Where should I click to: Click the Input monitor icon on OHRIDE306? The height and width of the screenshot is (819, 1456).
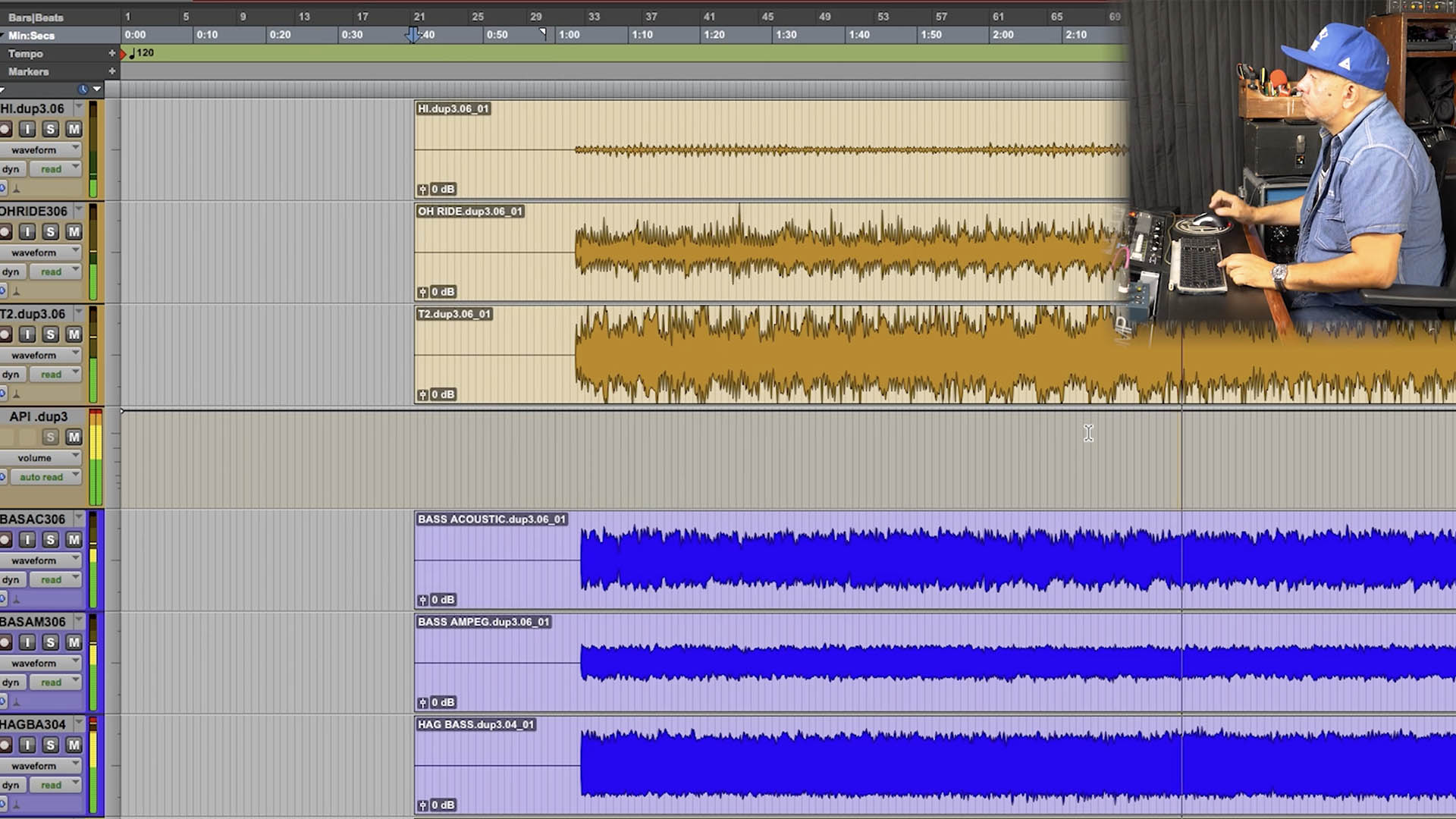coord(27,231)
